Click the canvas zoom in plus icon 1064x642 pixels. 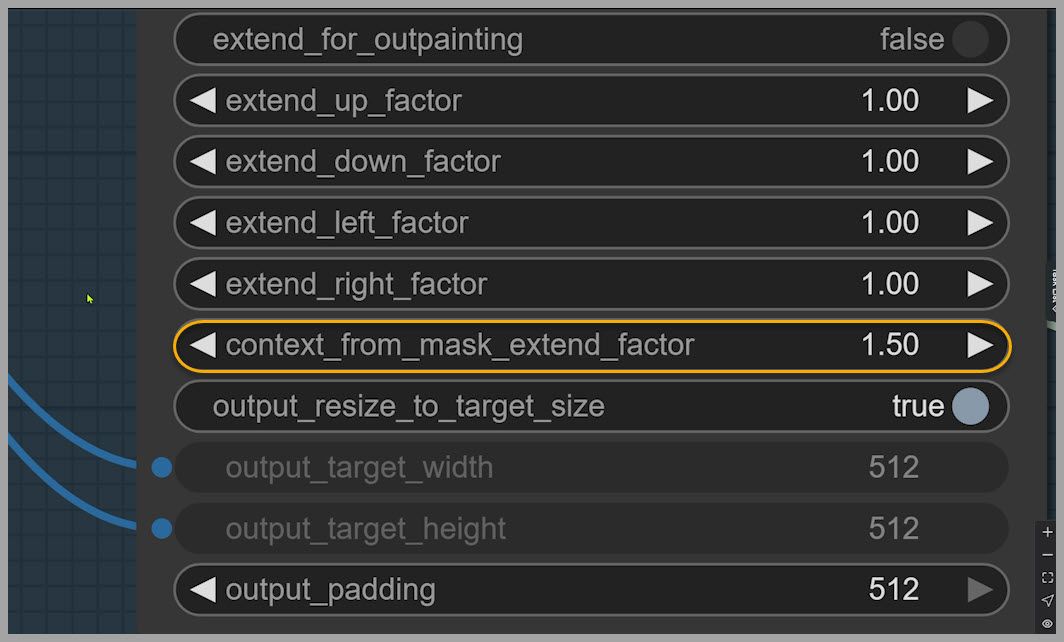[1047, 533]
